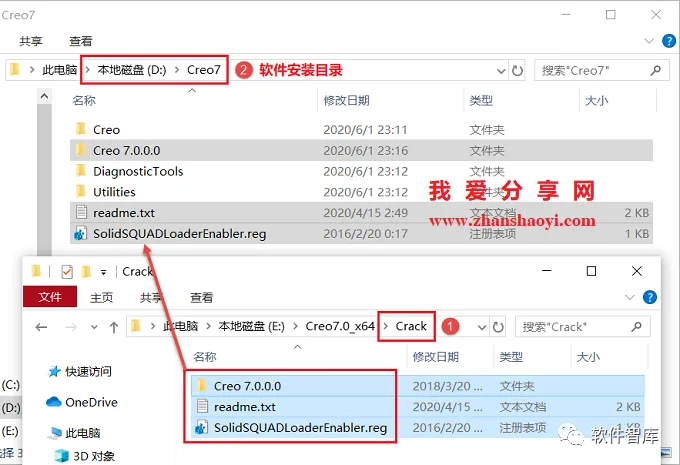680x465 pixels.
Task: Select SolidSQUADLoaderEnabler.reg in Crack window
Action: (x=417, y=427)
